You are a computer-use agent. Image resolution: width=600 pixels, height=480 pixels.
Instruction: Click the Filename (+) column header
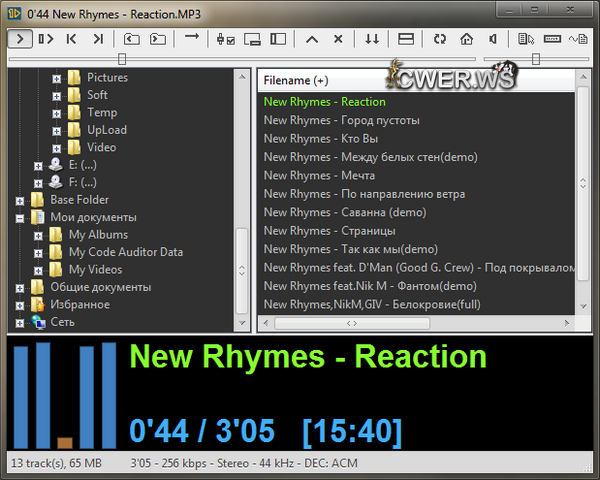296,80
